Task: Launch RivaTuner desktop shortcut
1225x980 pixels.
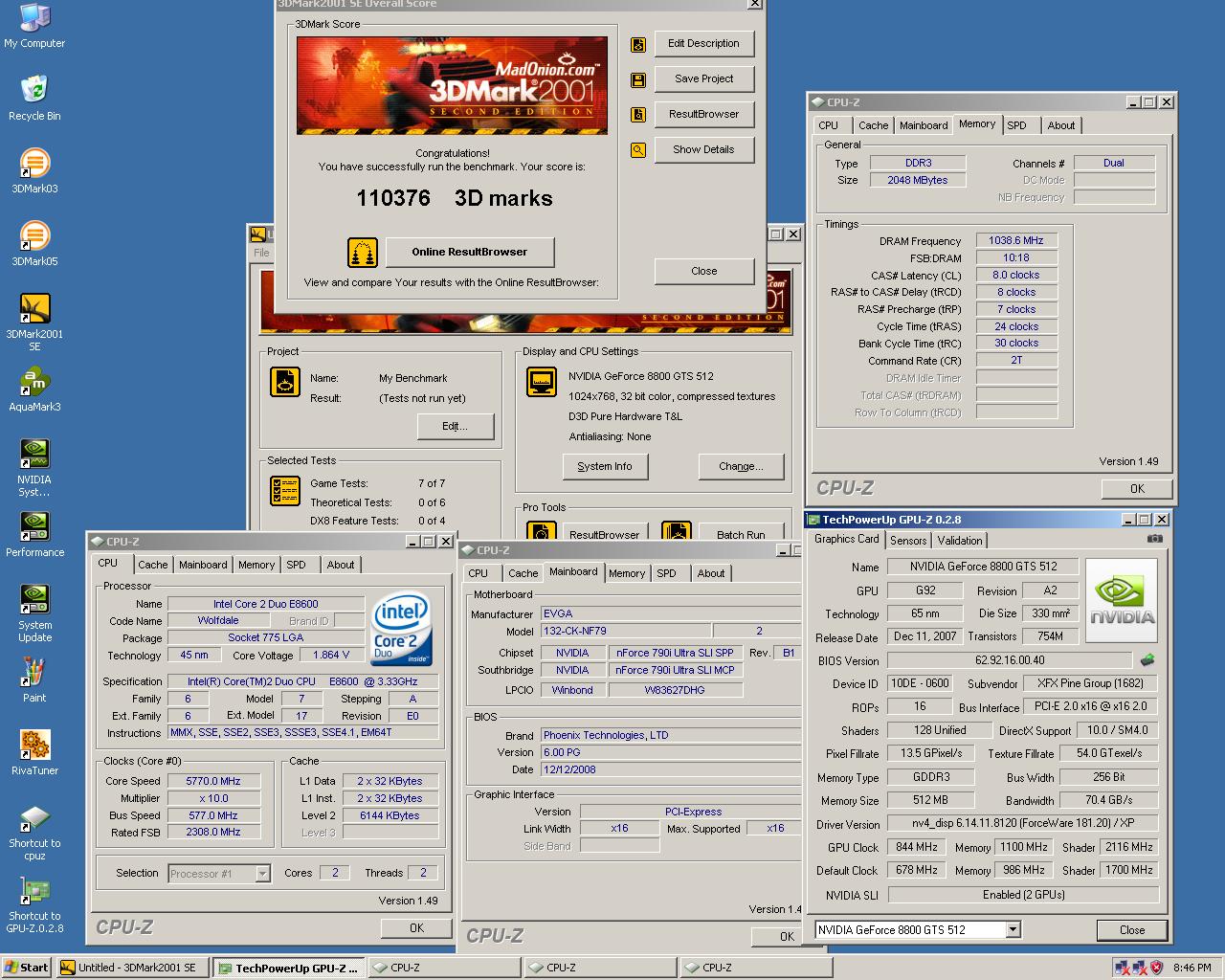Action: pos(34,753)
